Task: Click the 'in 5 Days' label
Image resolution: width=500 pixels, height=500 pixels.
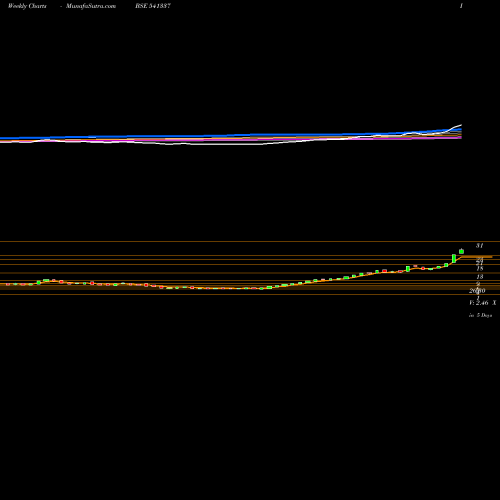Action: click(x=480, y=315)
